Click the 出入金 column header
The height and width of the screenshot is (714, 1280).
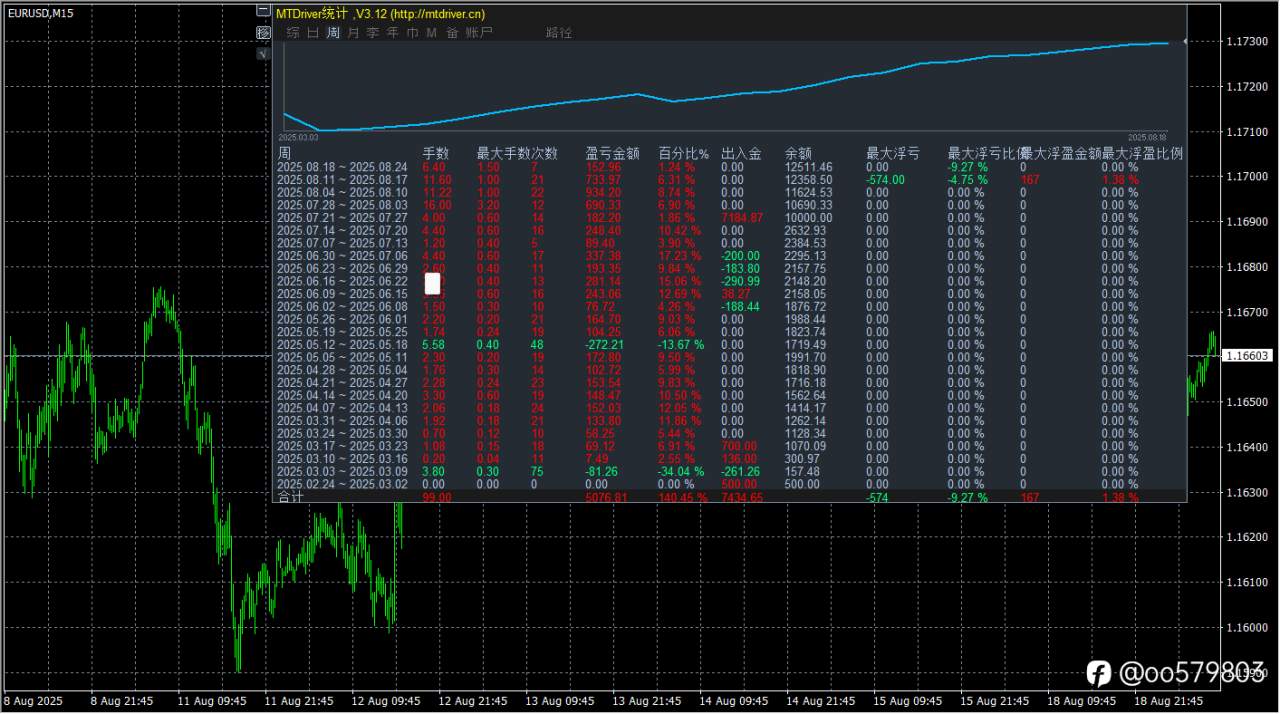pyautogui.click(x=741, y=154)
